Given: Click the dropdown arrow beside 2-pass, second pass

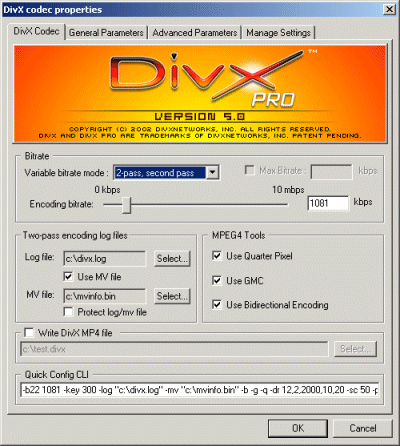Looking at the screenshot, I should pos(212,173).
